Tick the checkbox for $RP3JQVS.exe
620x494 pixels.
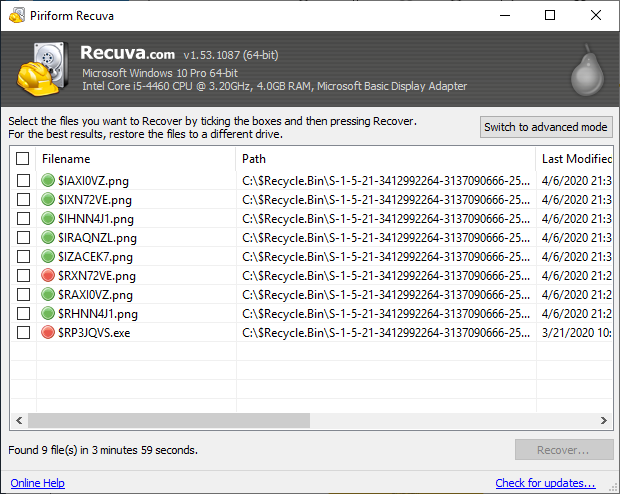click(x=23, y=333)
